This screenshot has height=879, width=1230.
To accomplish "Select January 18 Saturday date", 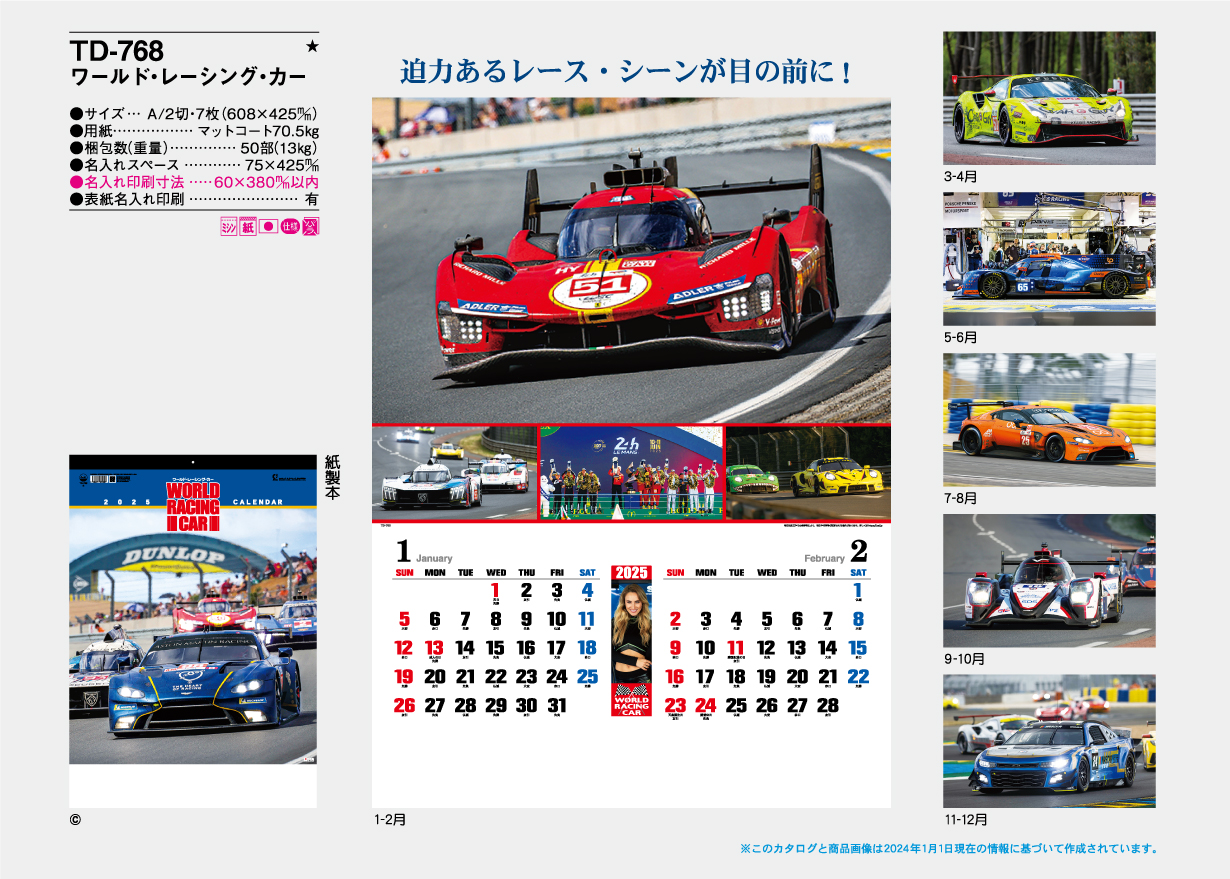I will tap(587, 649).
